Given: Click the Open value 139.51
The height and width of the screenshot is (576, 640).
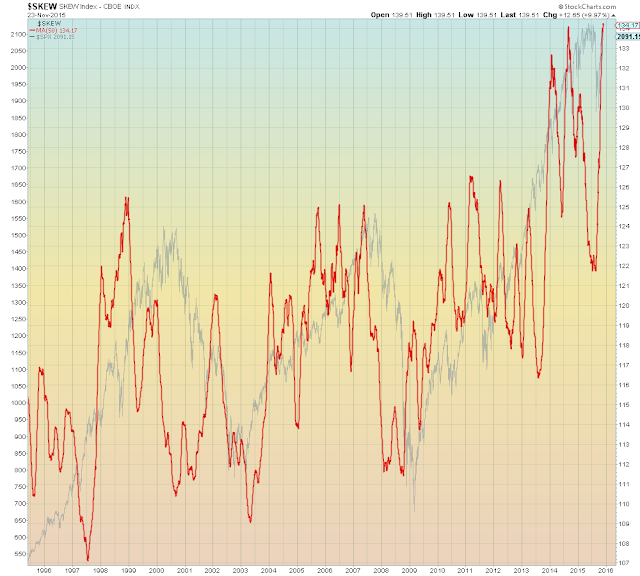Looking at the screenshot, I should tap(402, 15).
